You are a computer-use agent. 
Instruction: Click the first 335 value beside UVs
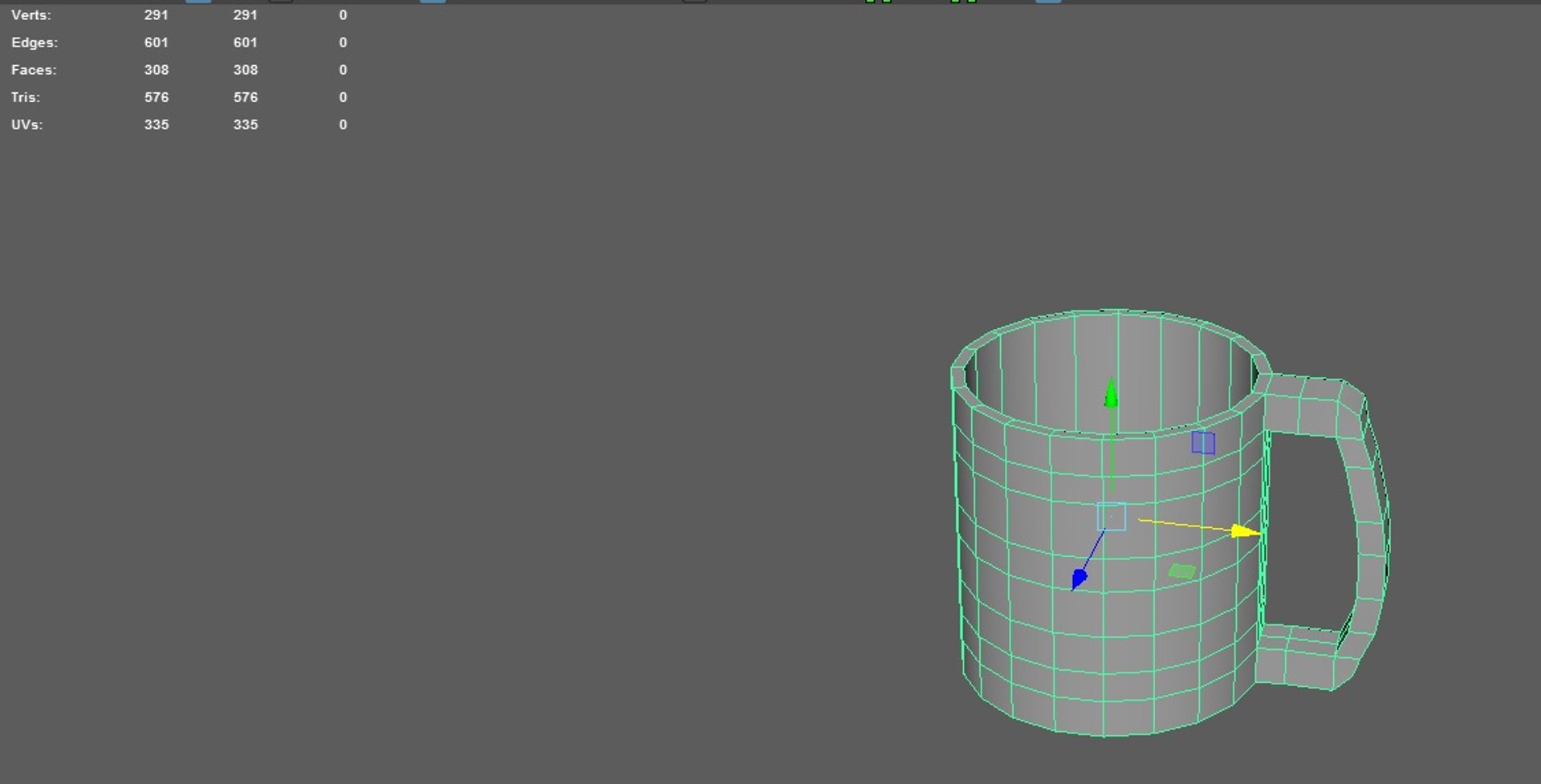[x=157, y=124]
